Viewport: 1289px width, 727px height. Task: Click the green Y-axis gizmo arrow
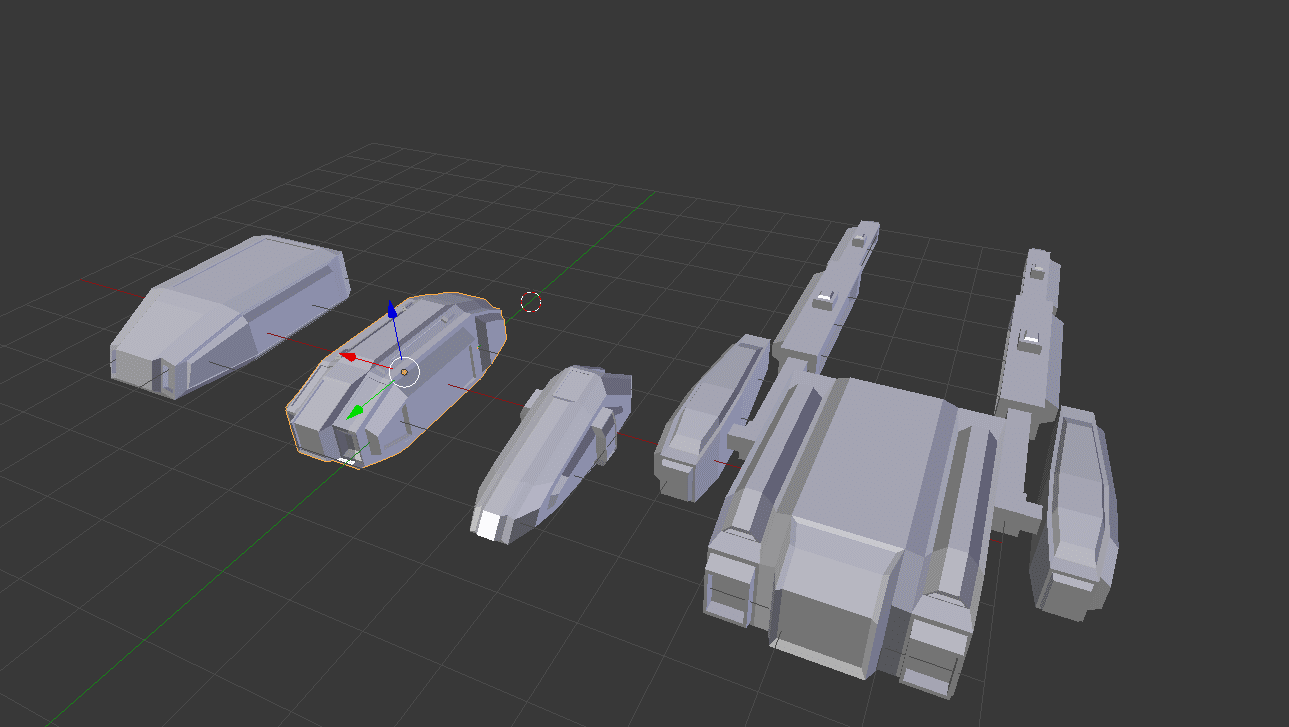(356, 411)
